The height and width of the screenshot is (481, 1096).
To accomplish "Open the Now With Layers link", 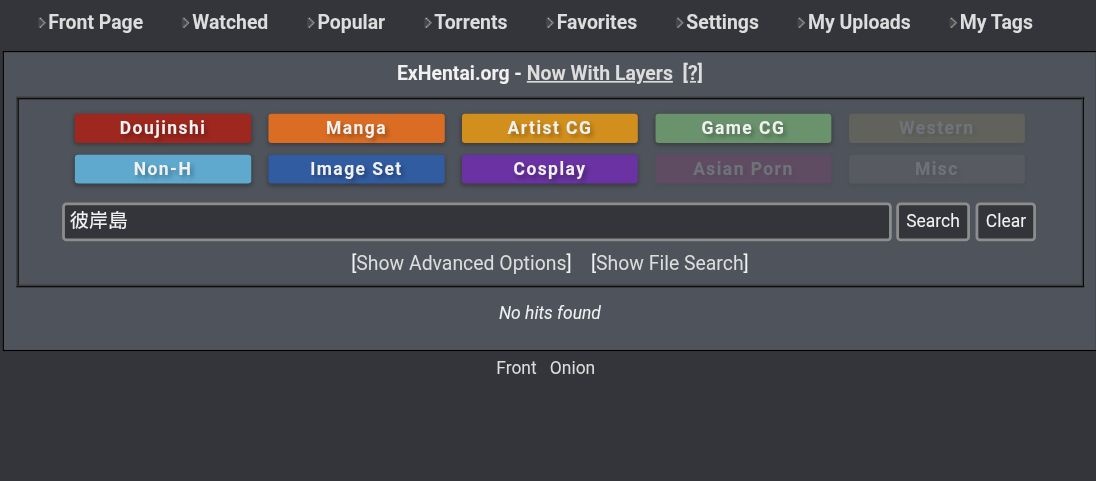I will click(599, 73).
